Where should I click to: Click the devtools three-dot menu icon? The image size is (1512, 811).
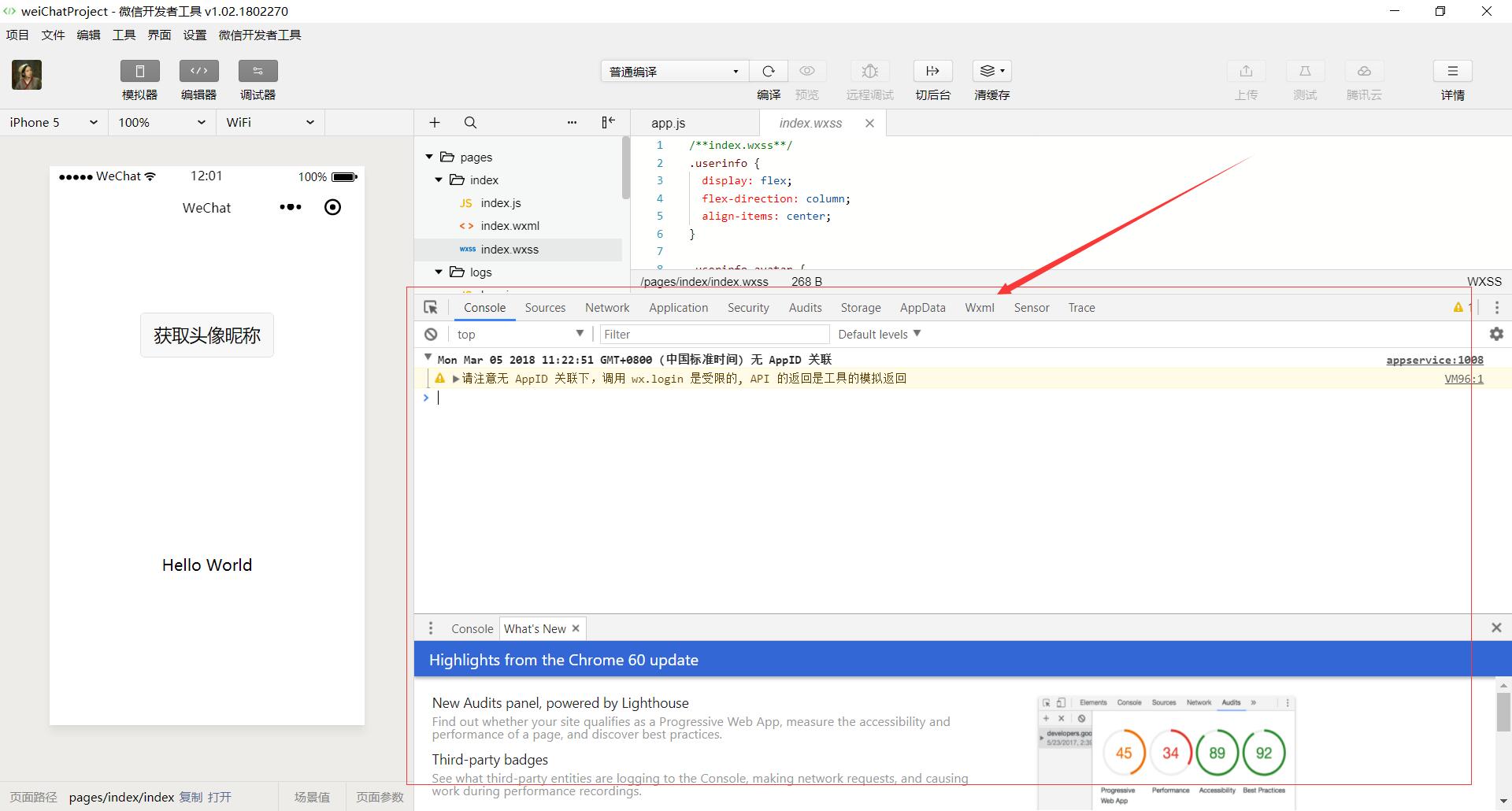coord(1497,308)
